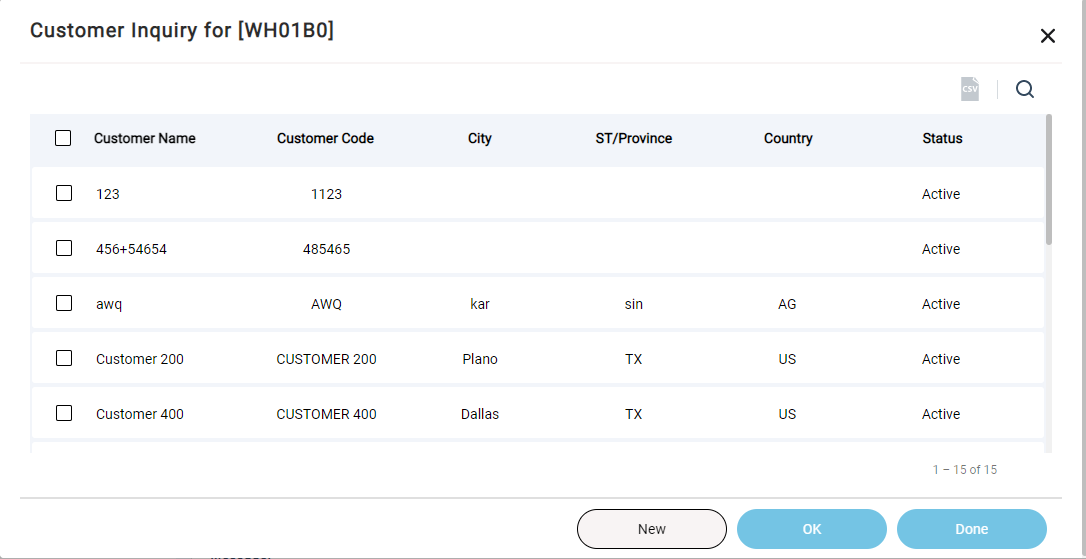The height and width of the screenshot is (559, 1086).
Task: Click the Status column header
Action: (x=942, y=139)
